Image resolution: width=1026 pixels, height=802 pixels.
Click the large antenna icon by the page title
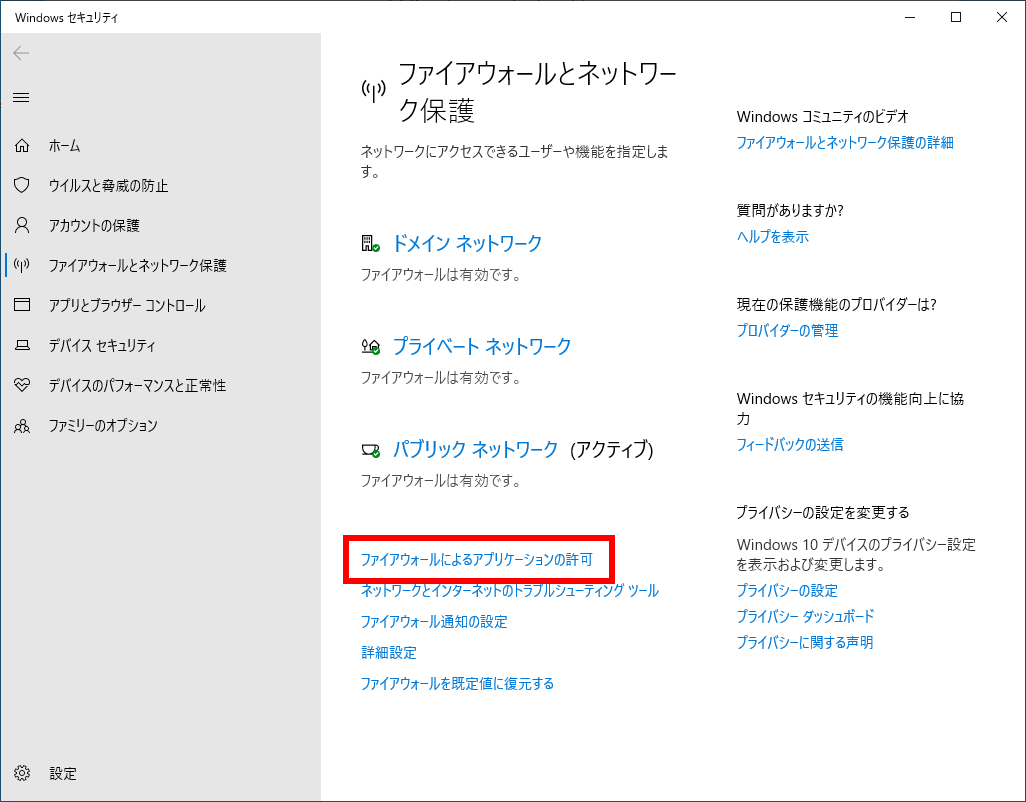pyautogui.click(x=374, y=91)
